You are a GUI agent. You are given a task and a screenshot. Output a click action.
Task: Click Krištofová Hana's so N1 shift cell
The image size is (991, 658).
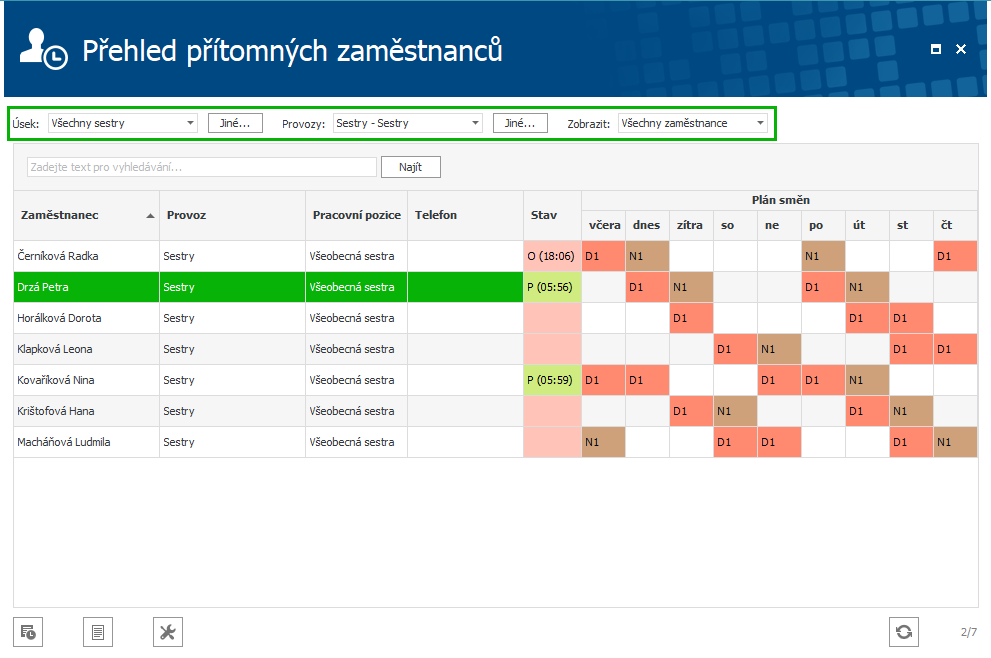pos(736,411)
